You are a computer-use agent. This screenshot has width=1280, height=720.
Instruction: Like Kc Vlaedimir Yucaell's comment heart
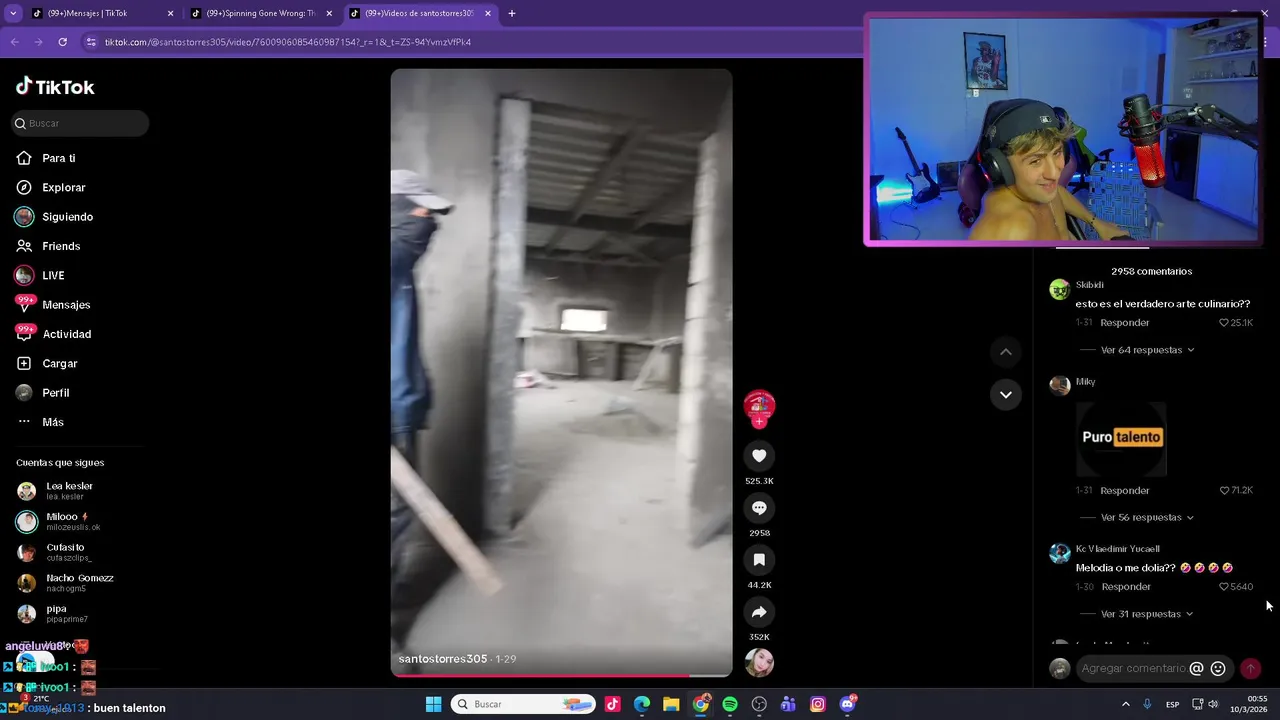coord(1223,587)
